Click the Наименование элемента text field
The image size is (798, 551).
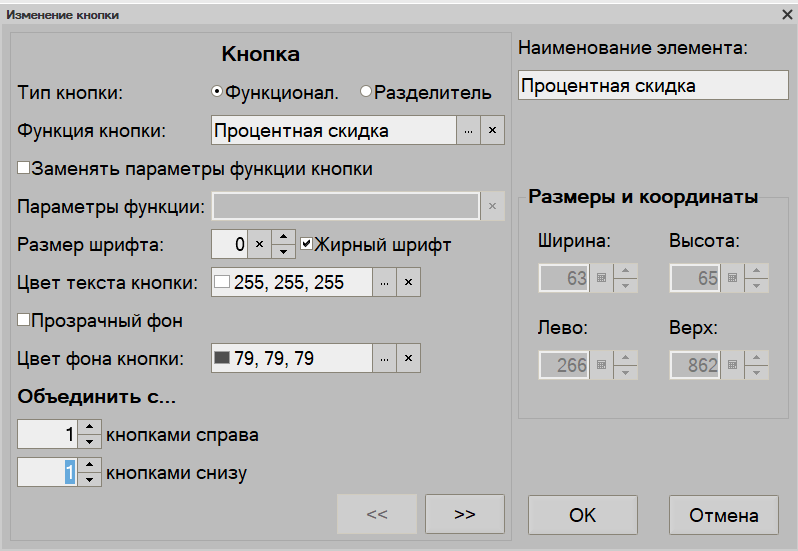[x=653, y=86]
